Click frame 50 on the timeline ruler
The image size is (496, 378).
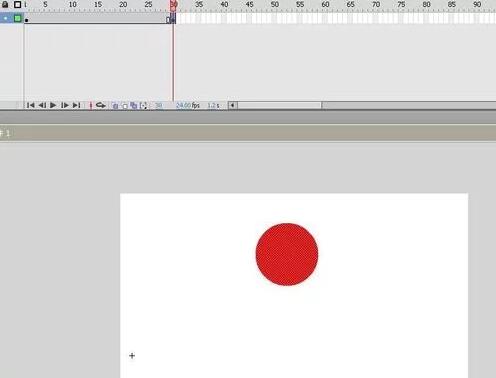point(275,5)
